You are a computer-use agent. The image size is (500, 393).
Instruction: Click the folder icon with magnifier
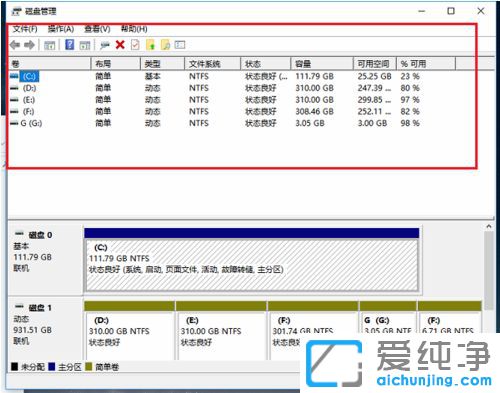click(165, 45)
